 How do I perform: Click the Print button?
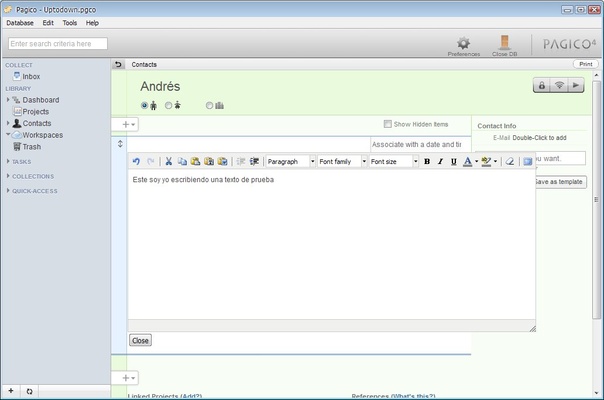(x=586, y=64)
